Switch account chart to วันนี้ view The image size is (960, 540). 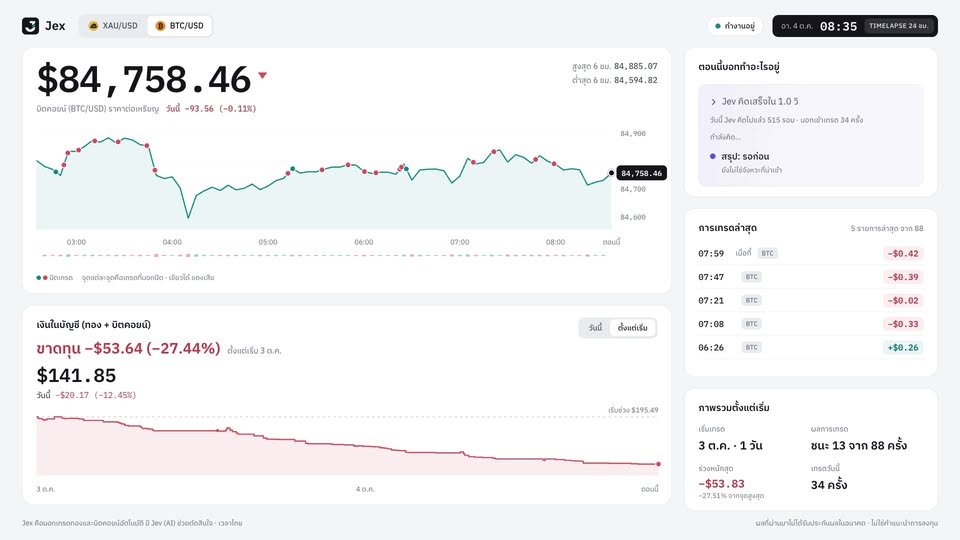595,328
